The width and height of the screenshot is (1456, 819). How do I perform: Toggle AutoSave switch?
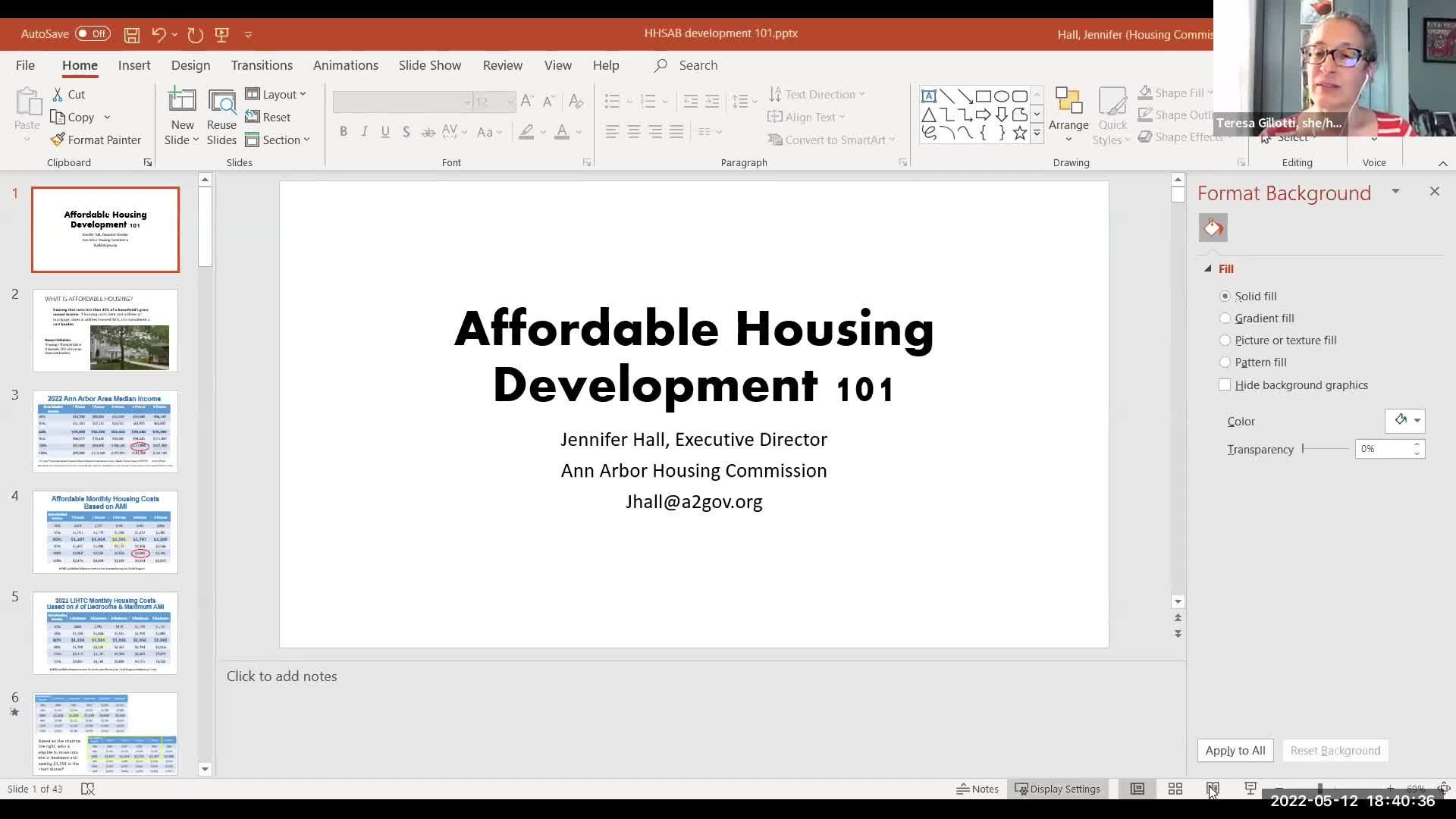click(93, 34)
